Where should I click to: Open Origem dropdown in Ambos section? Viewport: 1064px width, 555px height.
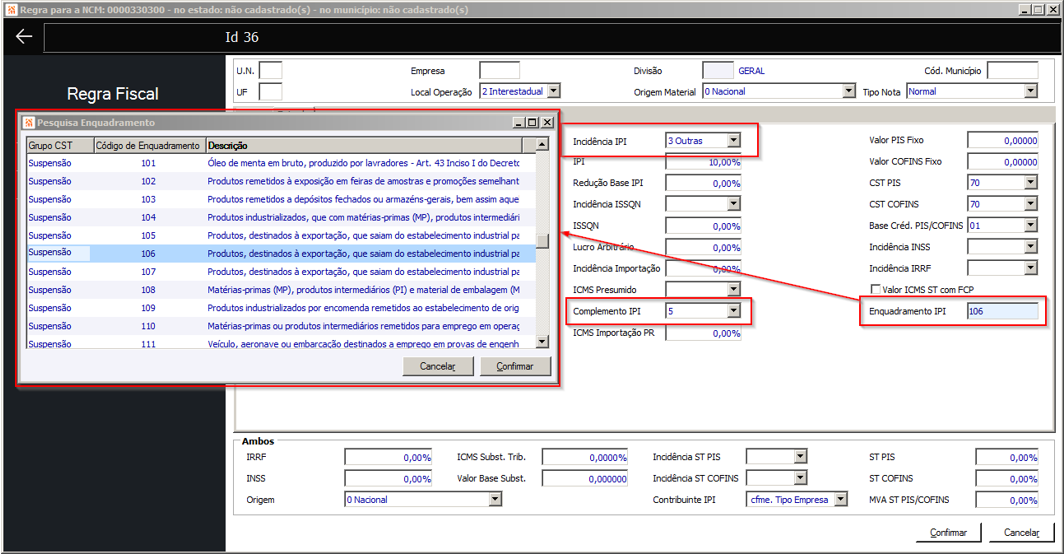[495, 499]
